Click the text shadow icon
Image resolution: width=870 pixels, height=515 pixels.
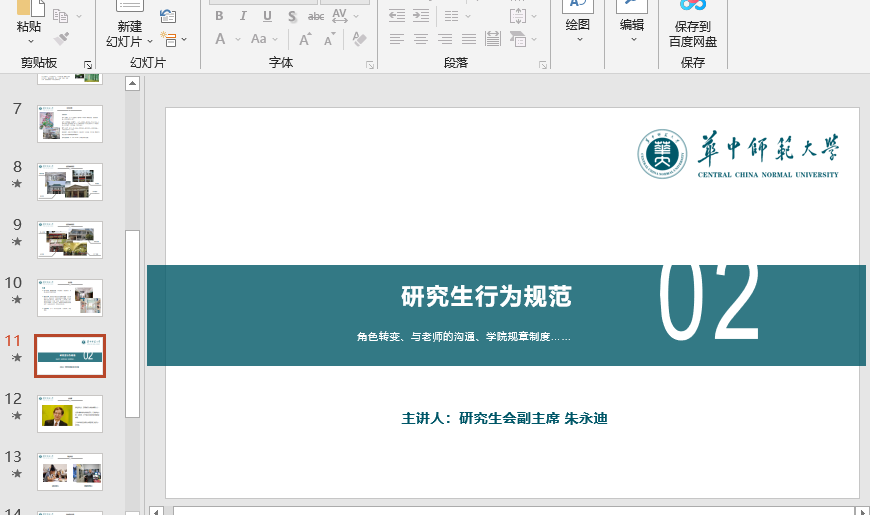tap(292, 16)
